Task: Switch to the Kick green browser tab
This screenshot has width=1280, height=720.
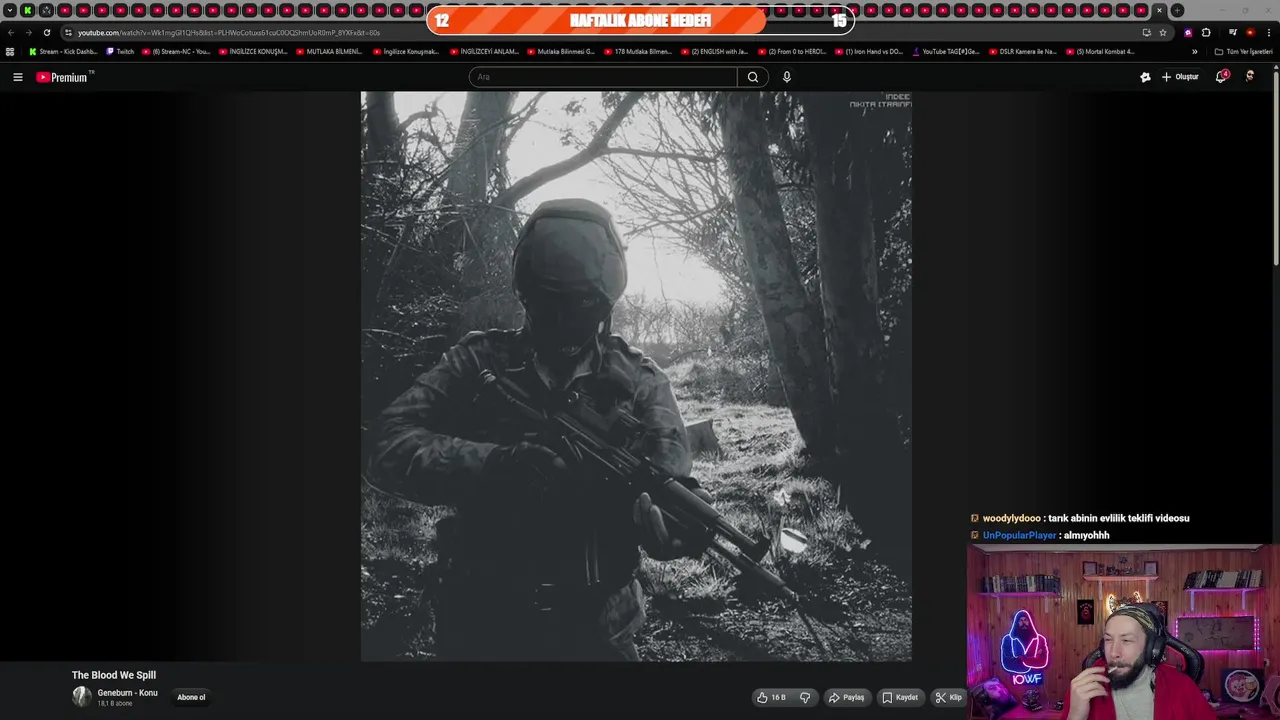Action: pyautogui.click(x=28, y=10)
